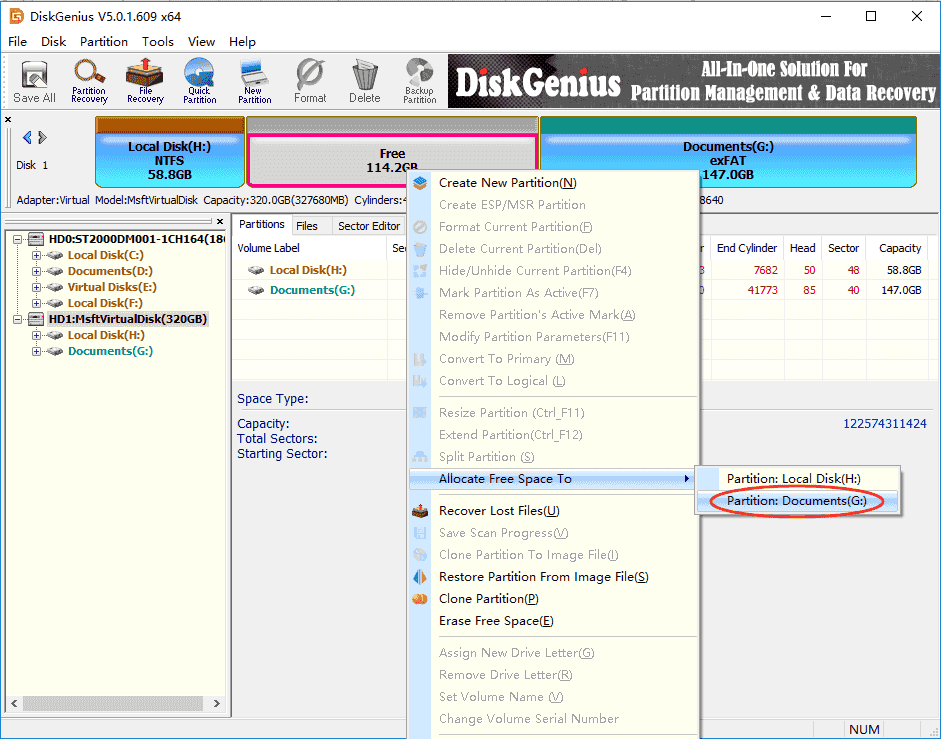Viewport: 941px width, 739px height.
Task: Click the 147.0GB capacity cell
Action: [901, 290]
